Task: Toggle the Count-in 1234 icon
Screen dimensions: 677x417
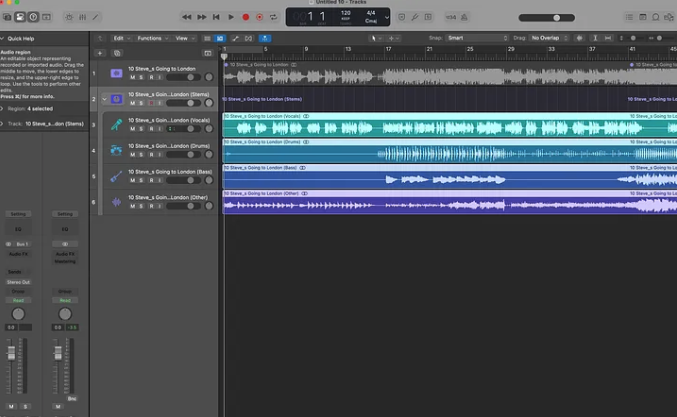Action: [451, 17]
